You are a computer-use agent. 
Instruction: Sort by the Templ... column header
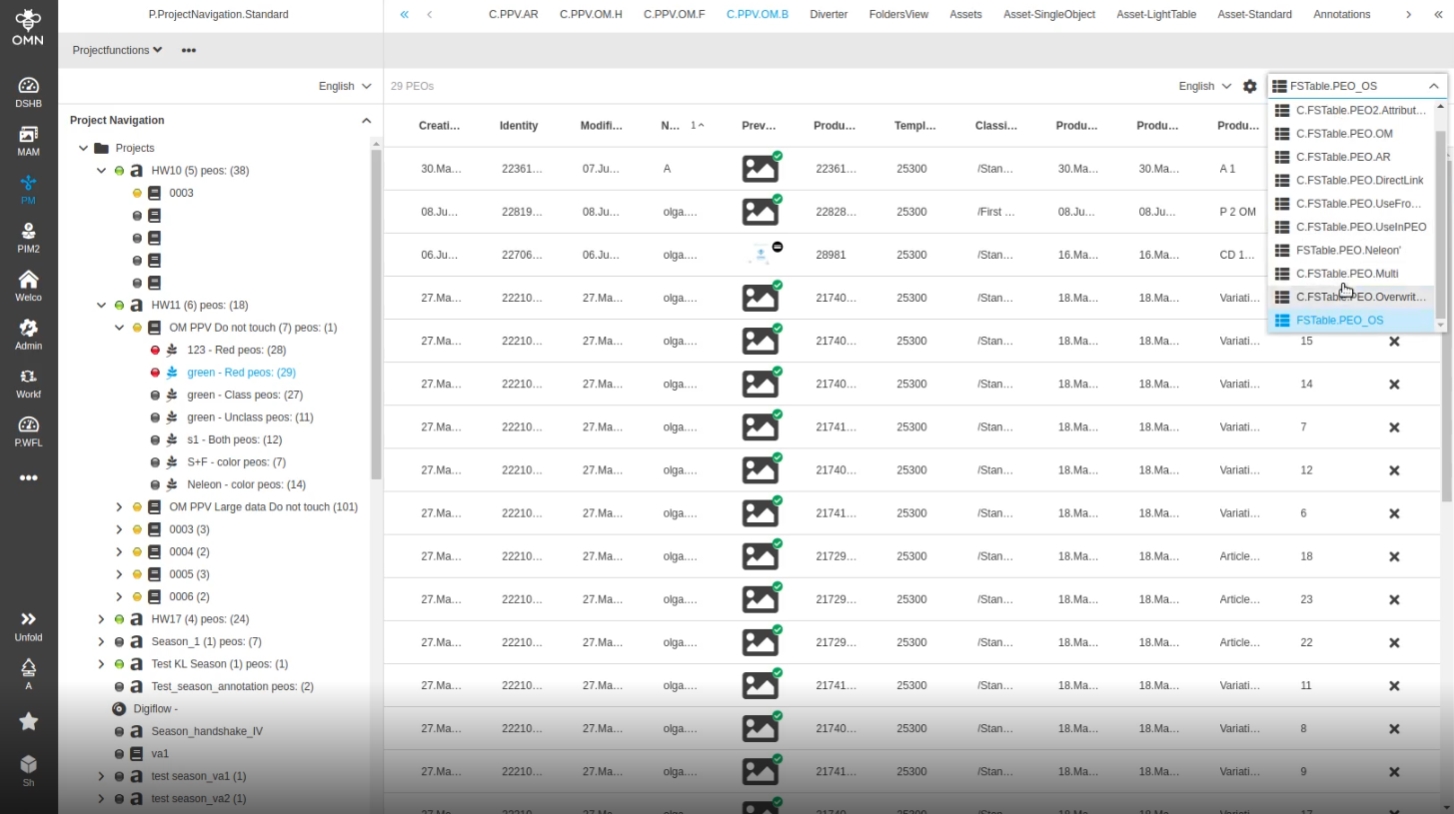coord(915,126)
